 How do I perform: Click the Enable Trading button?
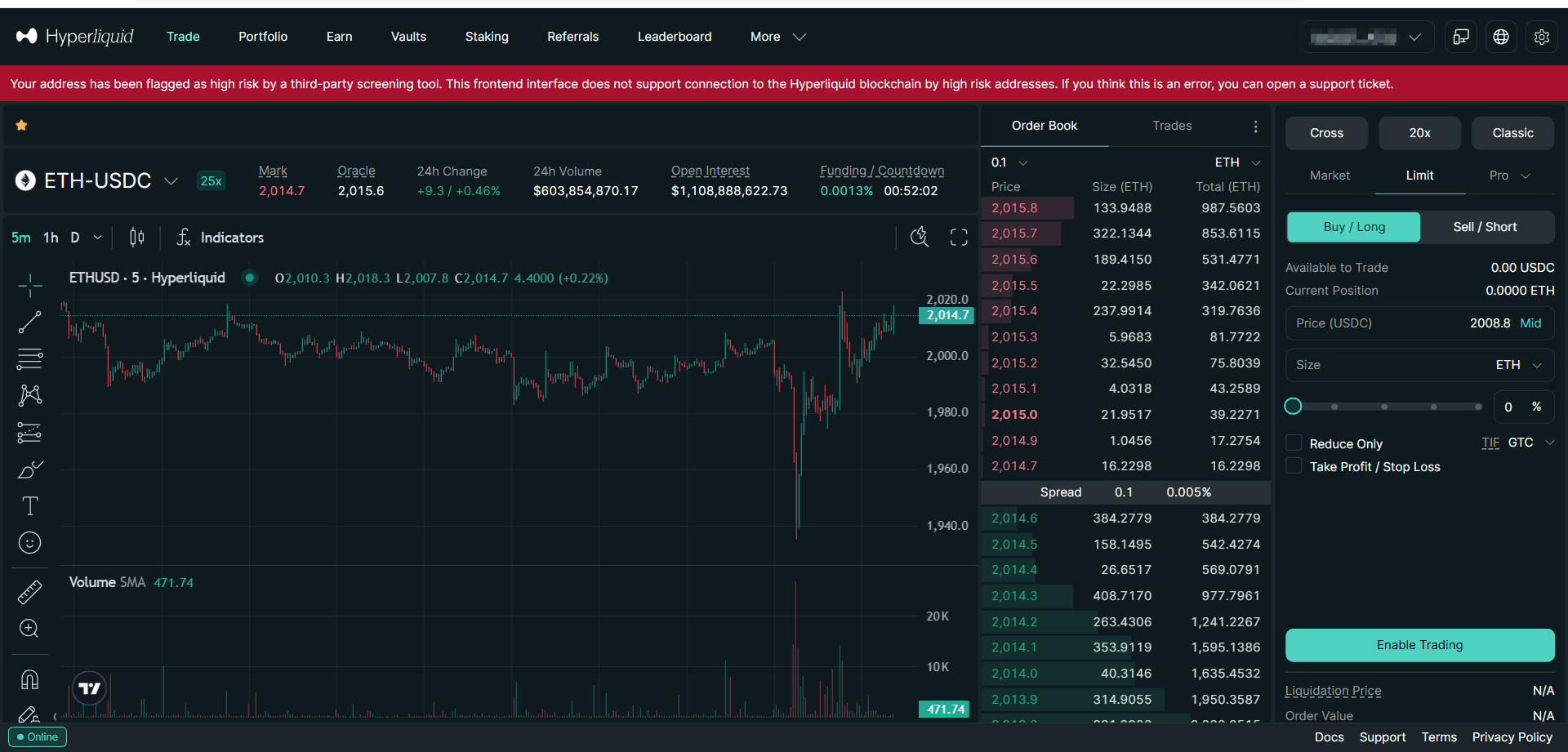(1419, 645)
